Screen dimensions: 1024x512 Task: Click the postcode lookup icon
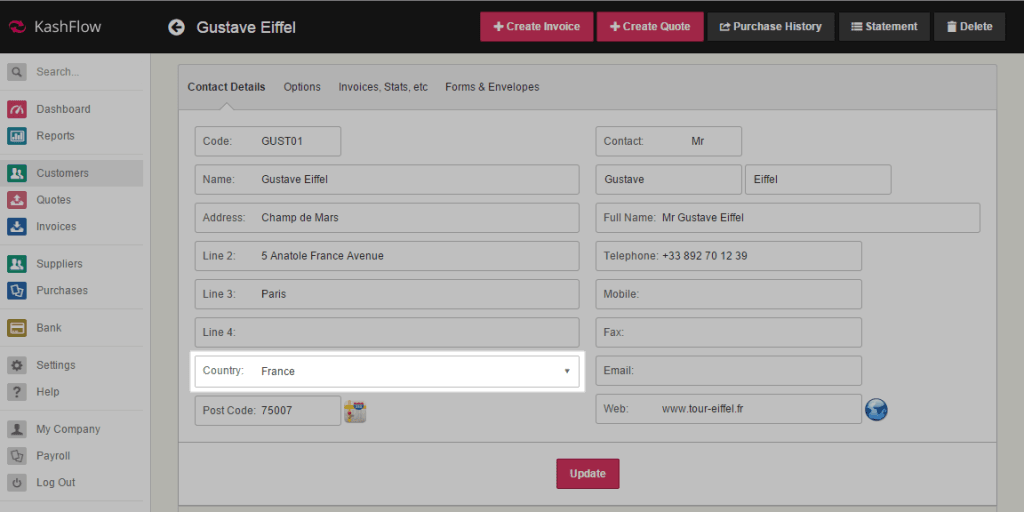[355, 411]
